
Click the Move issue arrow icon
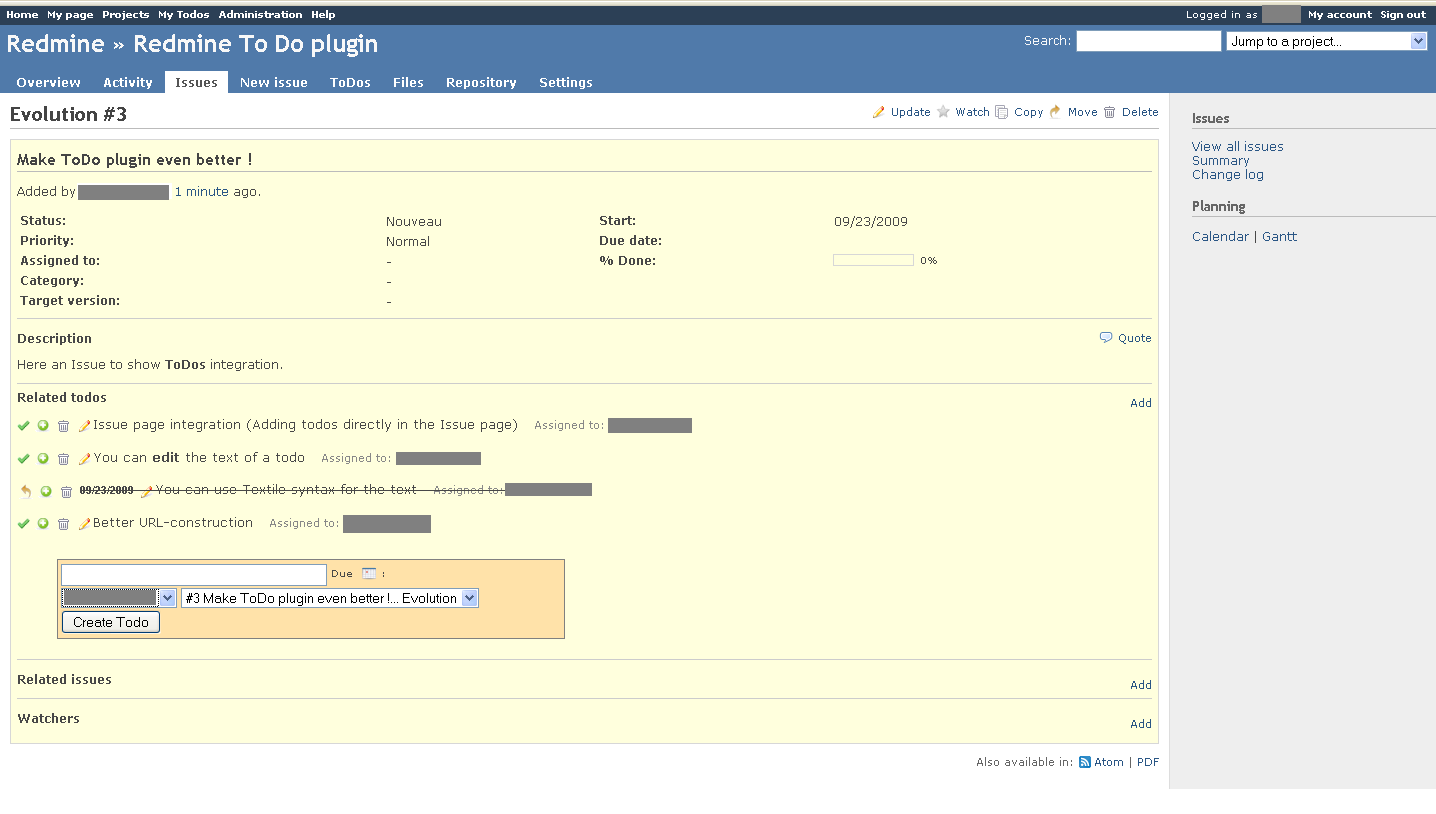(x=1055, y=112)
